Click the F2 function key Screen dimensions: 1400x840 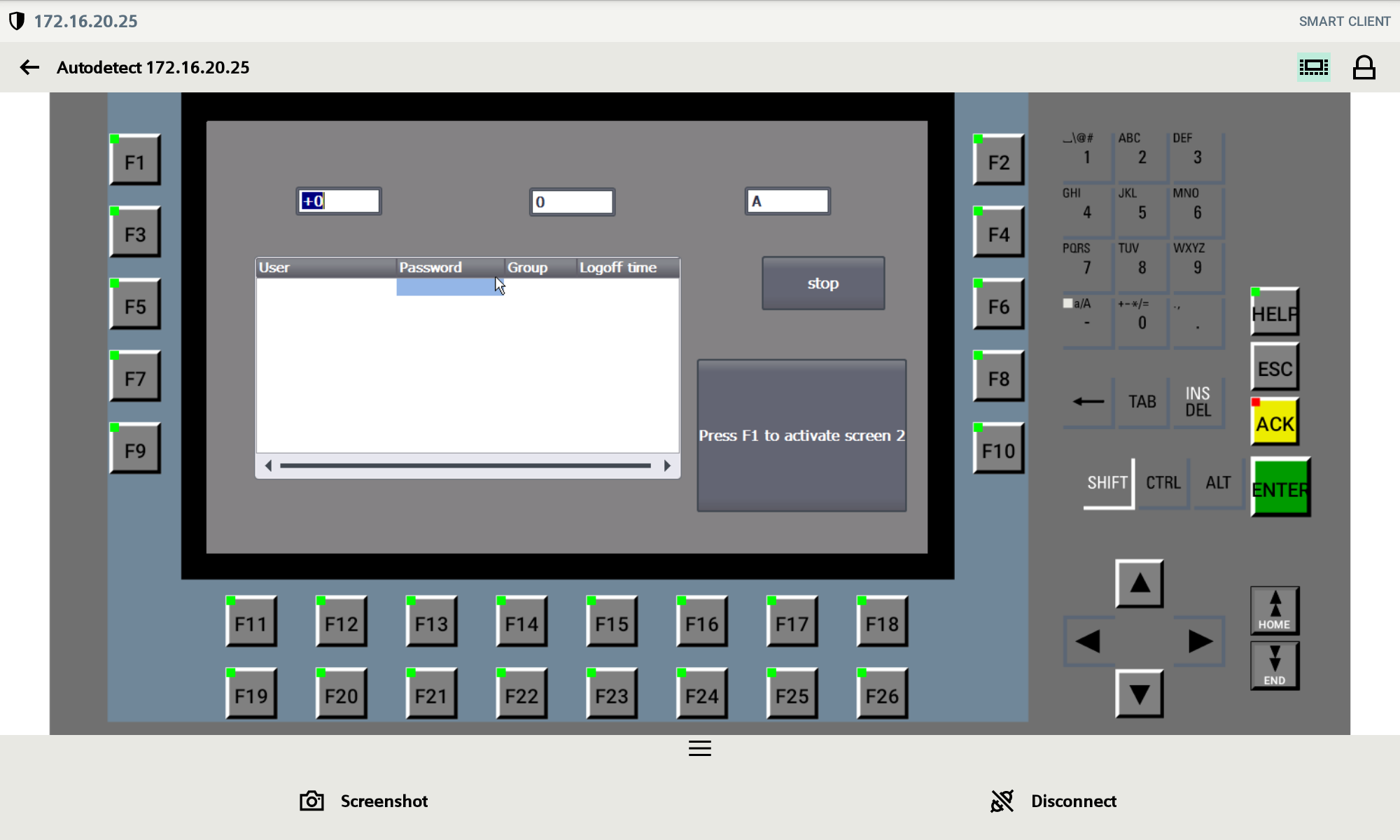[998, 160]
